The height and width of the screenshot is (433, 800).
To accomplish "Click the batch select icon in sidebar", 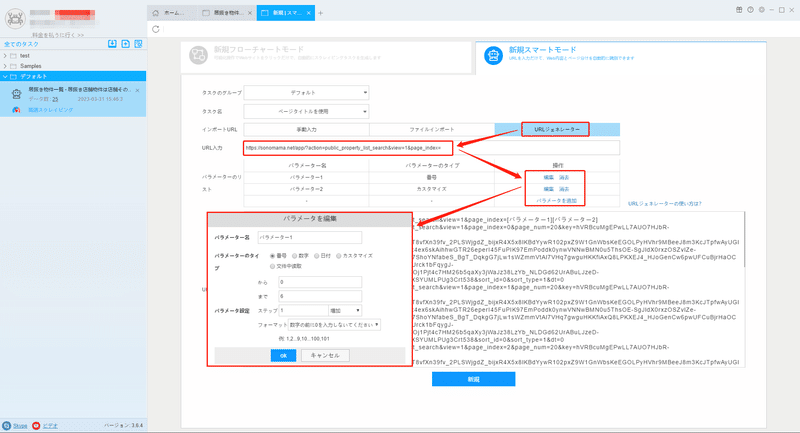I will click(138, 44).
